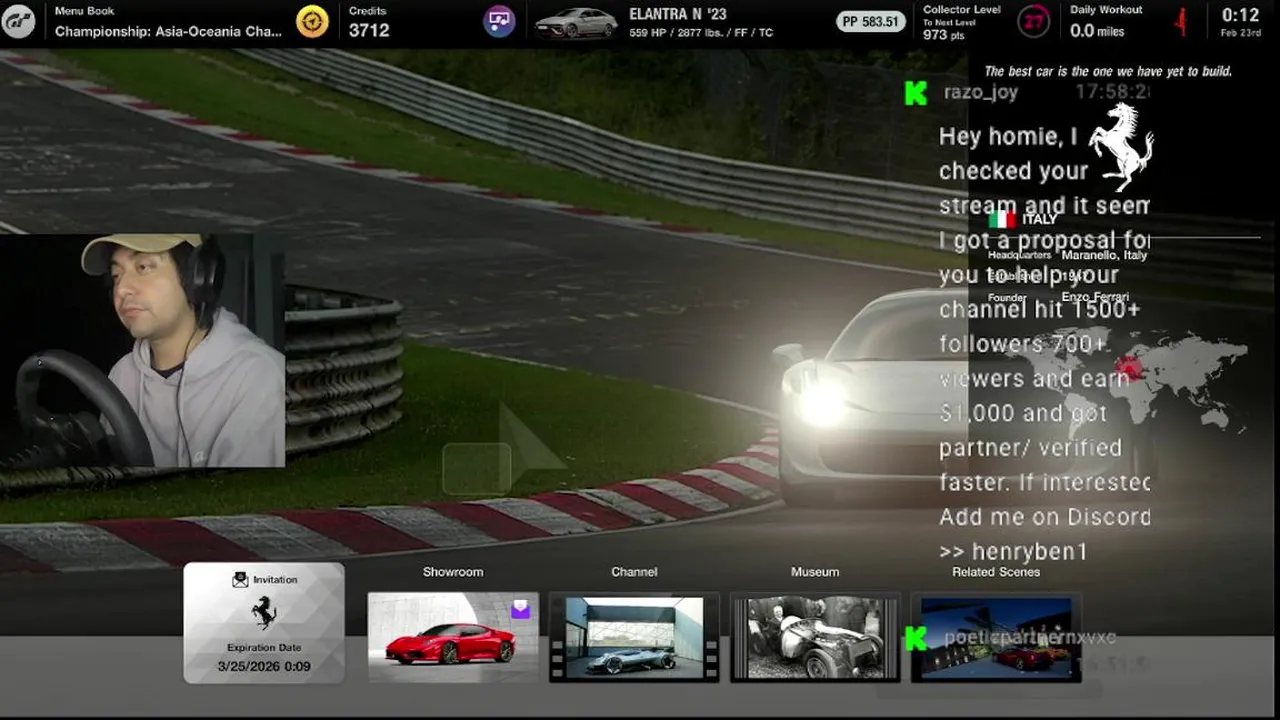Screen dimensions: 1280x720
Task: Open the Daily Workout miles panel
Action: pyautogui.click(x=1106, y=21)
